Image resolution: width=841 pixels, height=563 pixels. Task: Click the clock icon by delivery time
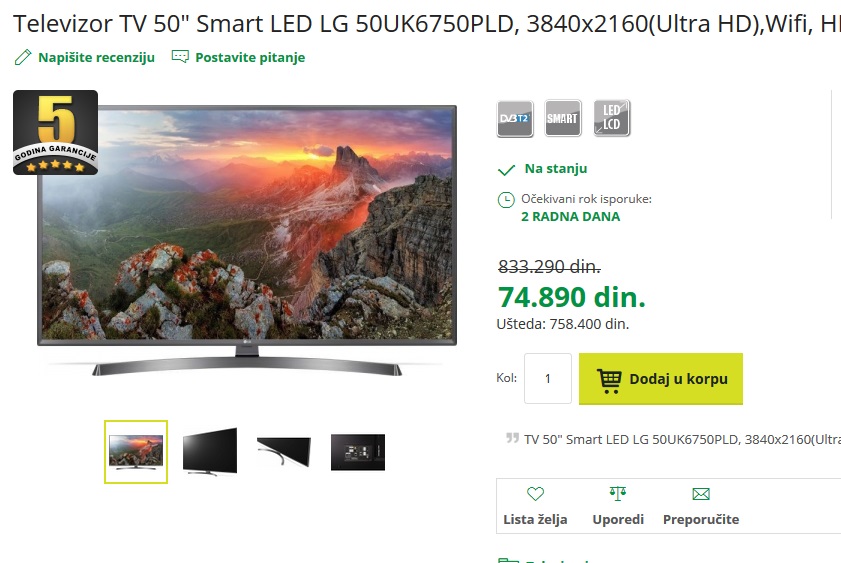(506, 200)
